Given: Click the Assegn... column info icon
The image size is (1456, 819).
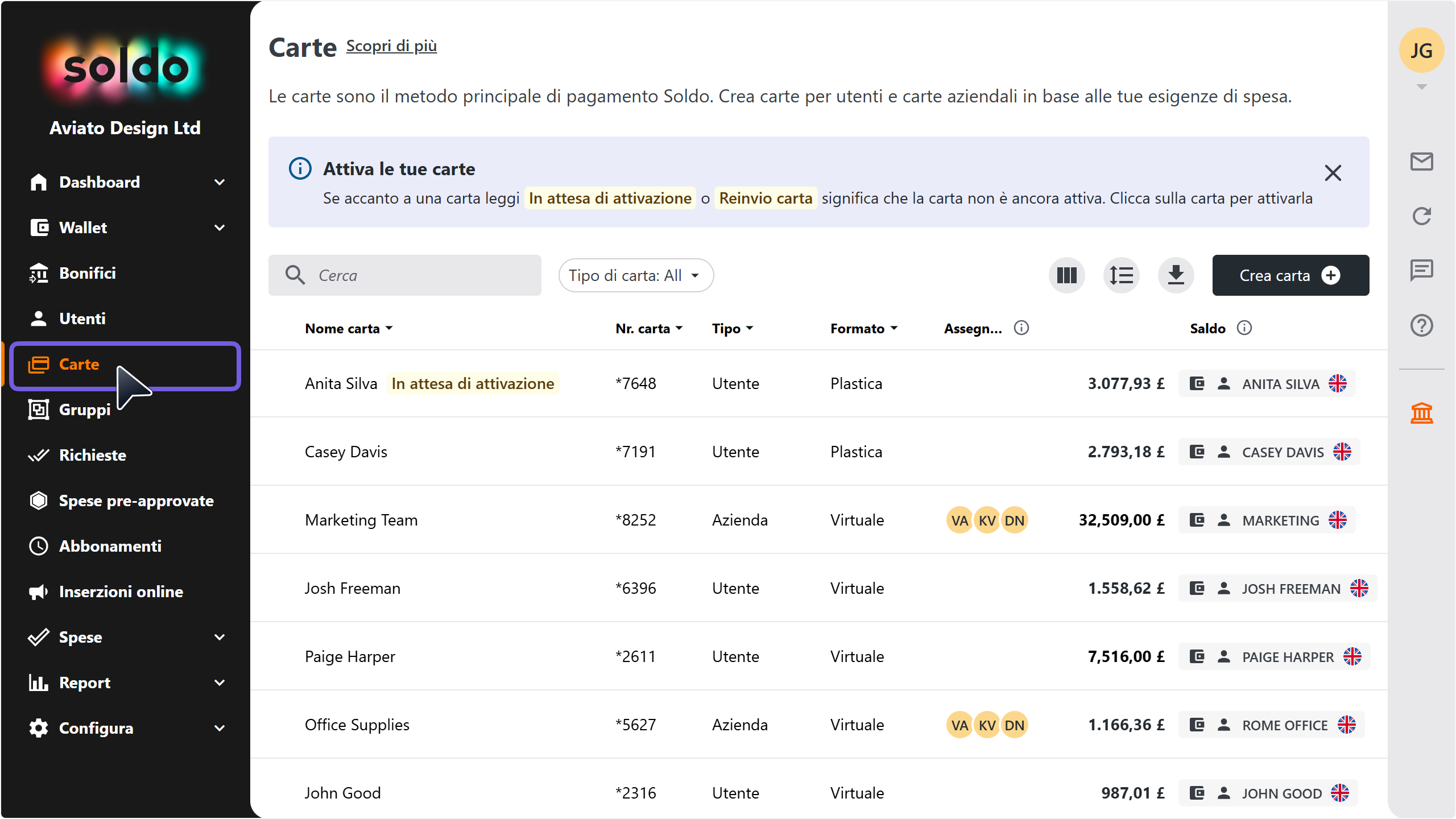Looking at the screenshot, I should (x=1021, y=328).
